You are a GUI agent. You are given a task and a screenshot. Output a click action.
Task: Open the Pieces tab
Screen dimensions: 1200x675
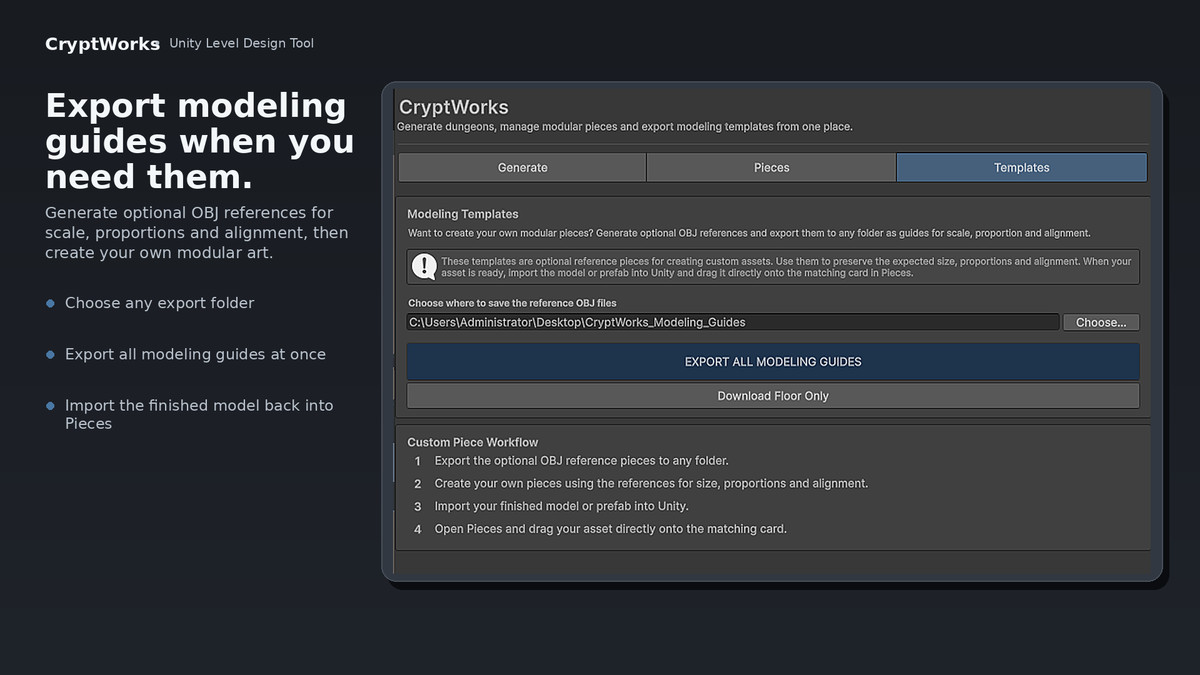tap(771, 167)
